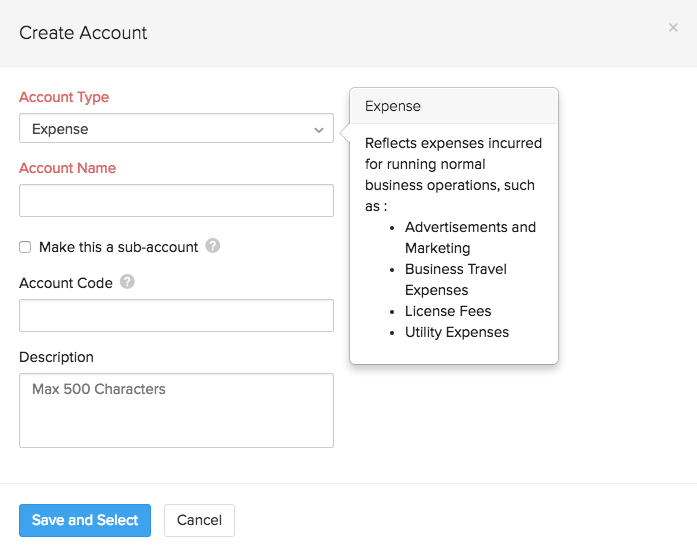Image resolution: width=697 pixels, height=555 pixels.
Task: Click the Description label
Action: point(56,357)
